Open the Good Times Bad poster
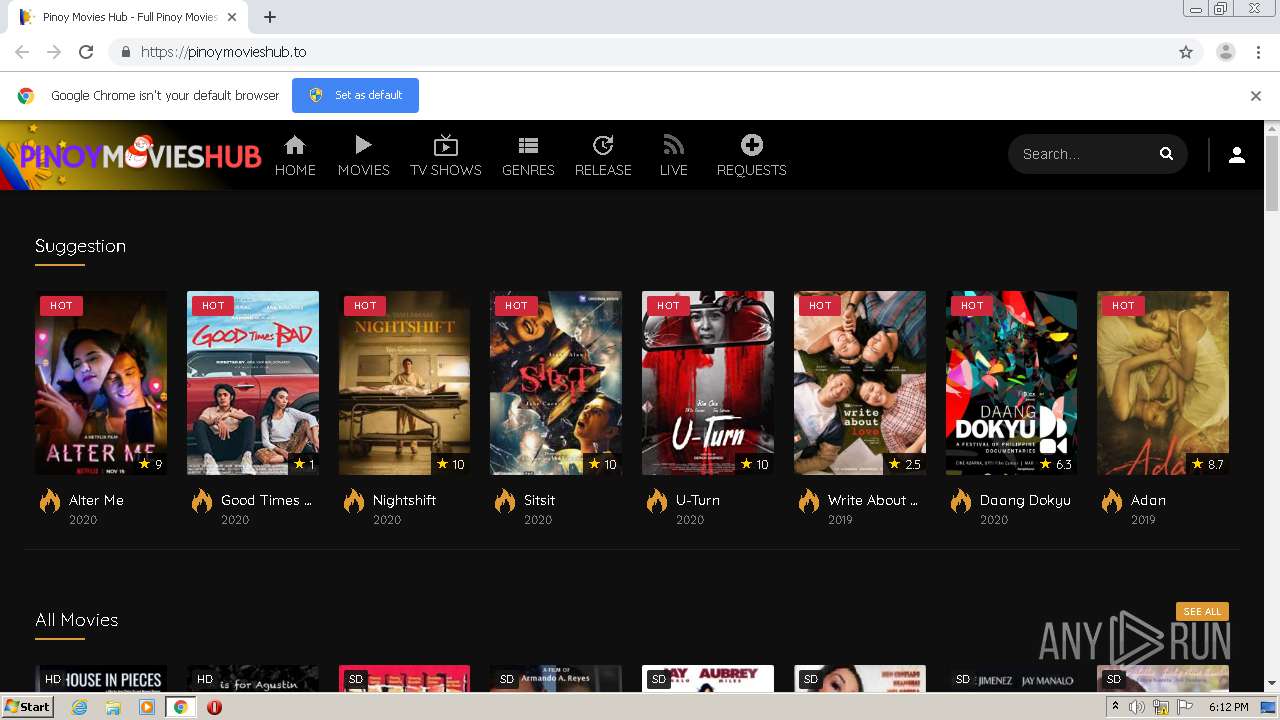1280x720 pixels. point(253,383)
